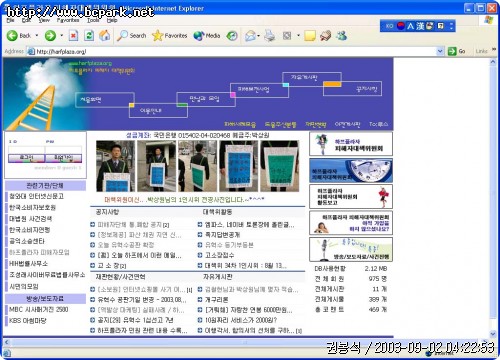Open the 고소장접수 list item

pos(219,255)
